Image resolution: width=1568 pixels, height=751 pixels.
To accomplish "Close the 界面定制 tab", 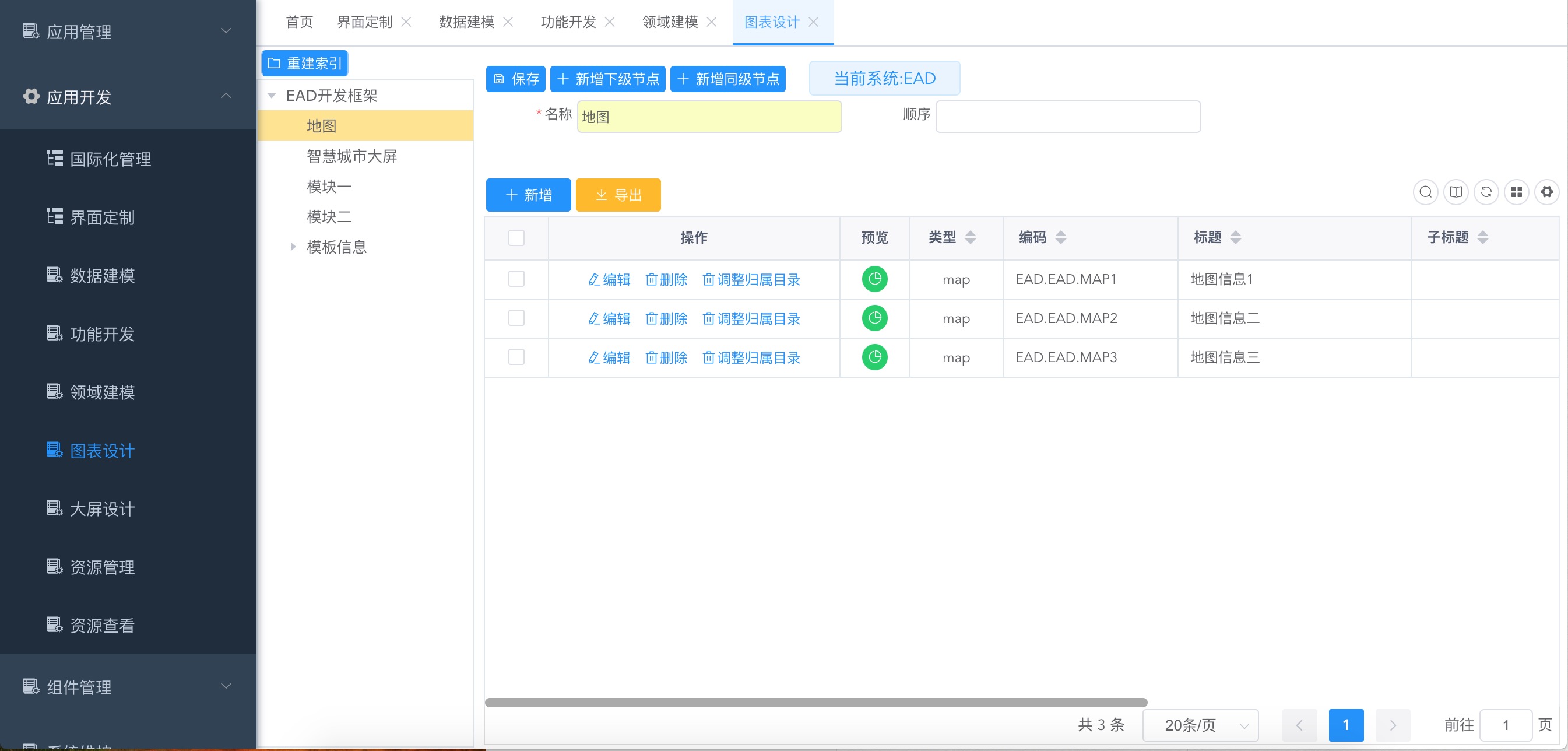I will click(x=407, y=22).
